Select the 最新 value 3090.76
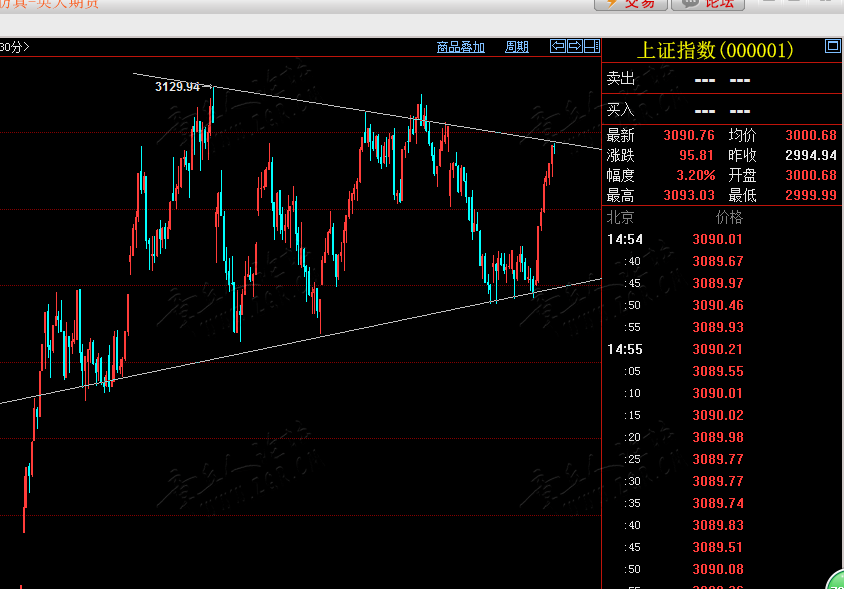The image size is (844, 589). click(x=689, y=135)
